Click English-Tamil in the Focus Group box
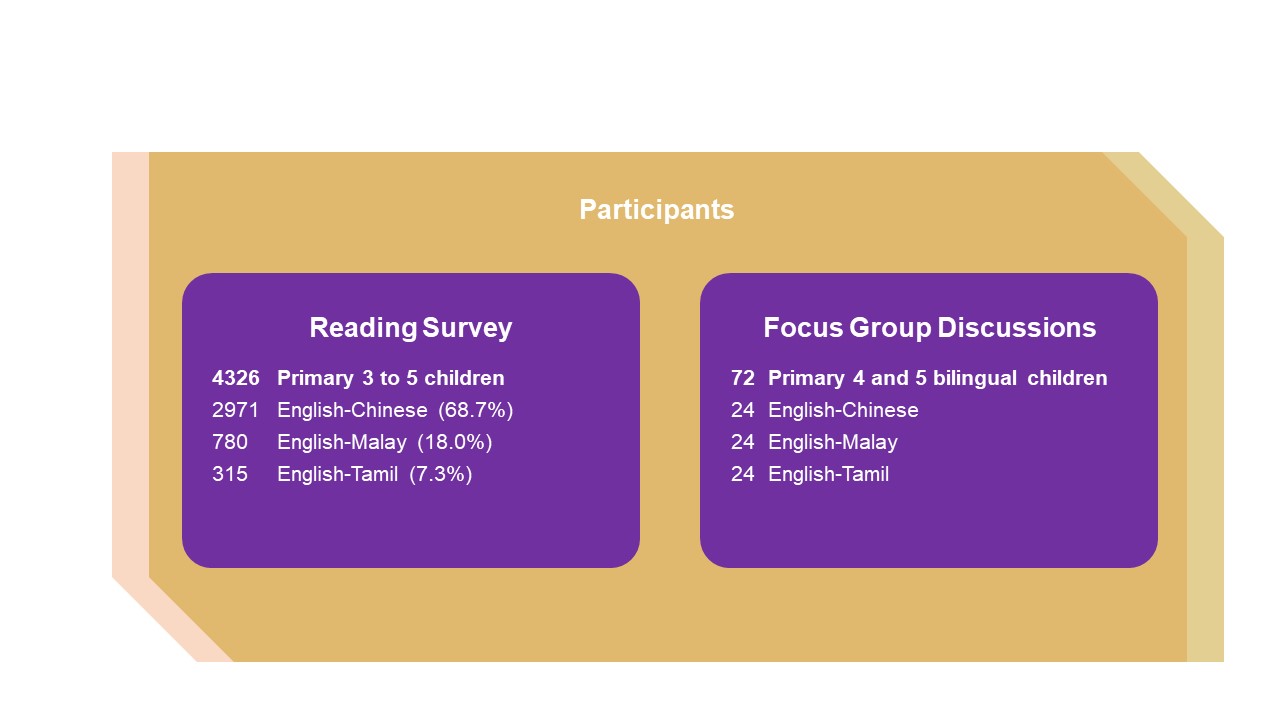The width and height of the screenshot is (1280, 720). [x=828, y=474]
